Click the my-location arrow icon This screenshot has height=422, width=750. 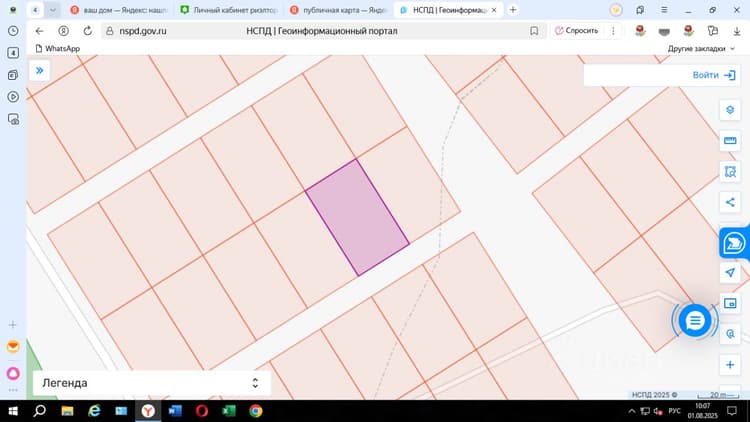pyautogui.click(x=730, y=273)
